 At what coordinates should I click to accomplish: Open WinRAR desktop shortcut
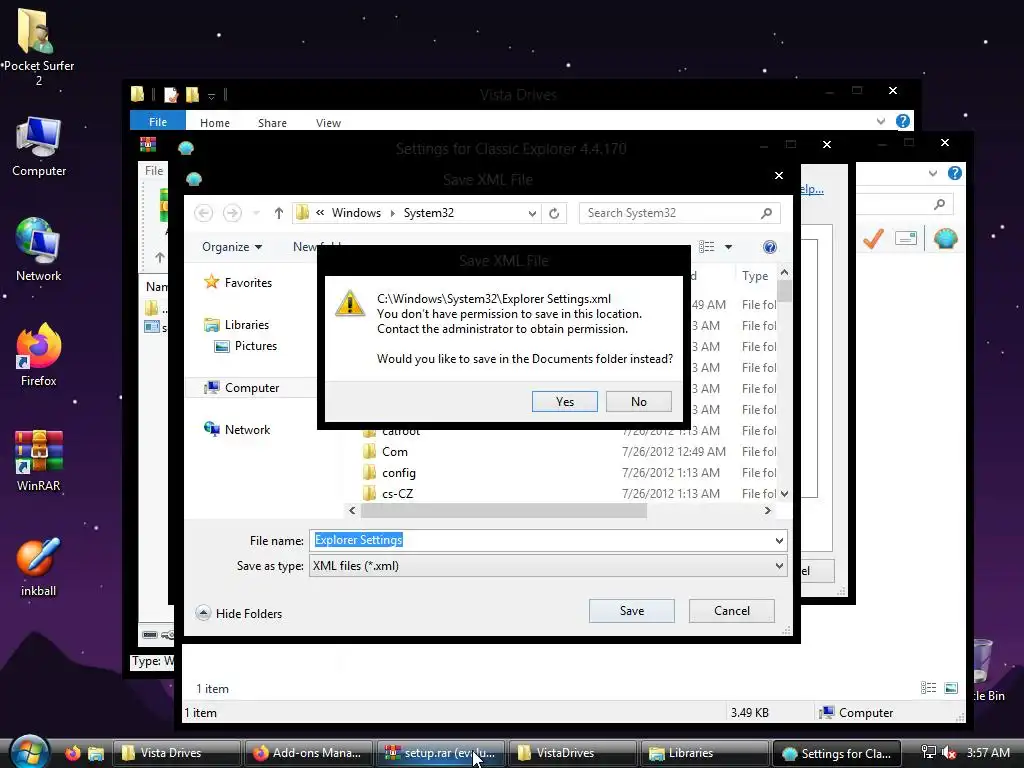click(39, 461)
